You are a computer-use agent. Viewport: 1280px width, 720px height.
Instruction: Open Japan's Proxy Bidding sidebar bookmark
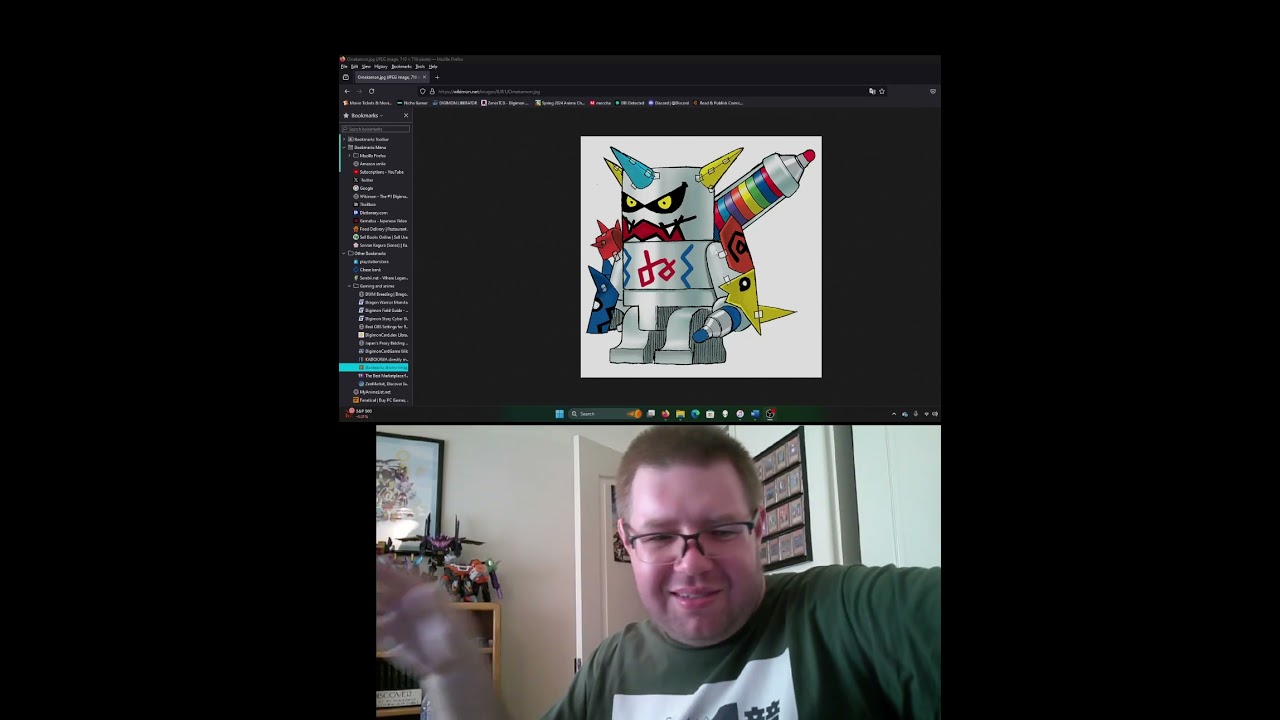click(383, 343)
